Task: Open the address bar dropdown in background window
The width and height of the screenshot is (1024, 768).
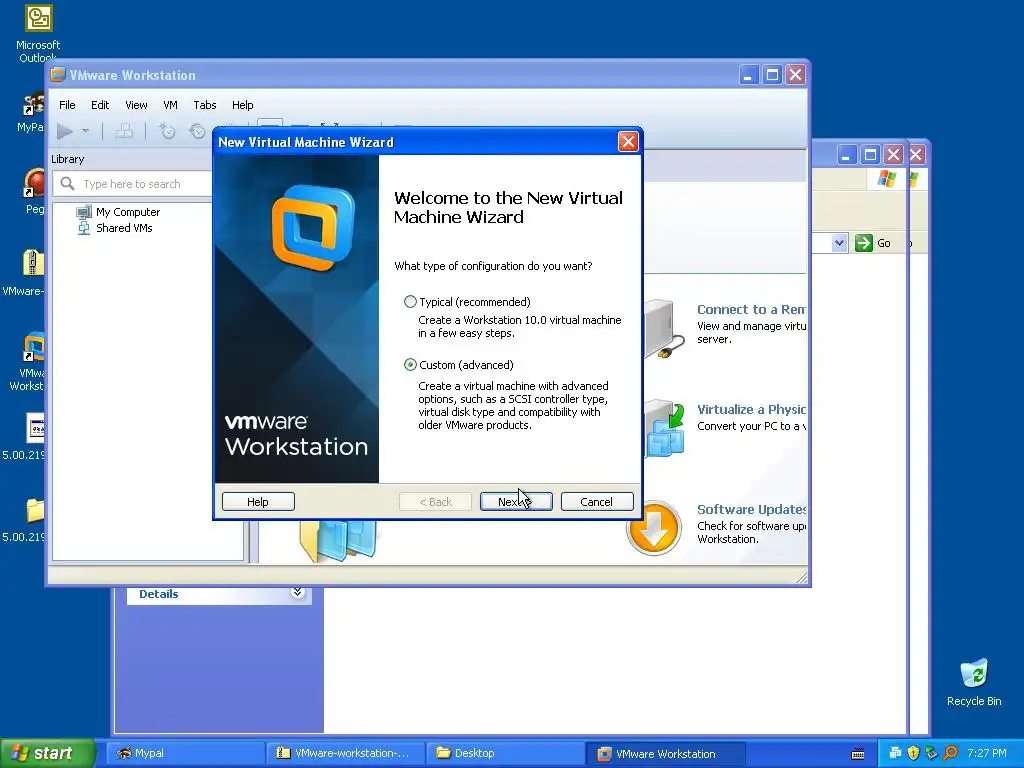Action: coord(839,243)
